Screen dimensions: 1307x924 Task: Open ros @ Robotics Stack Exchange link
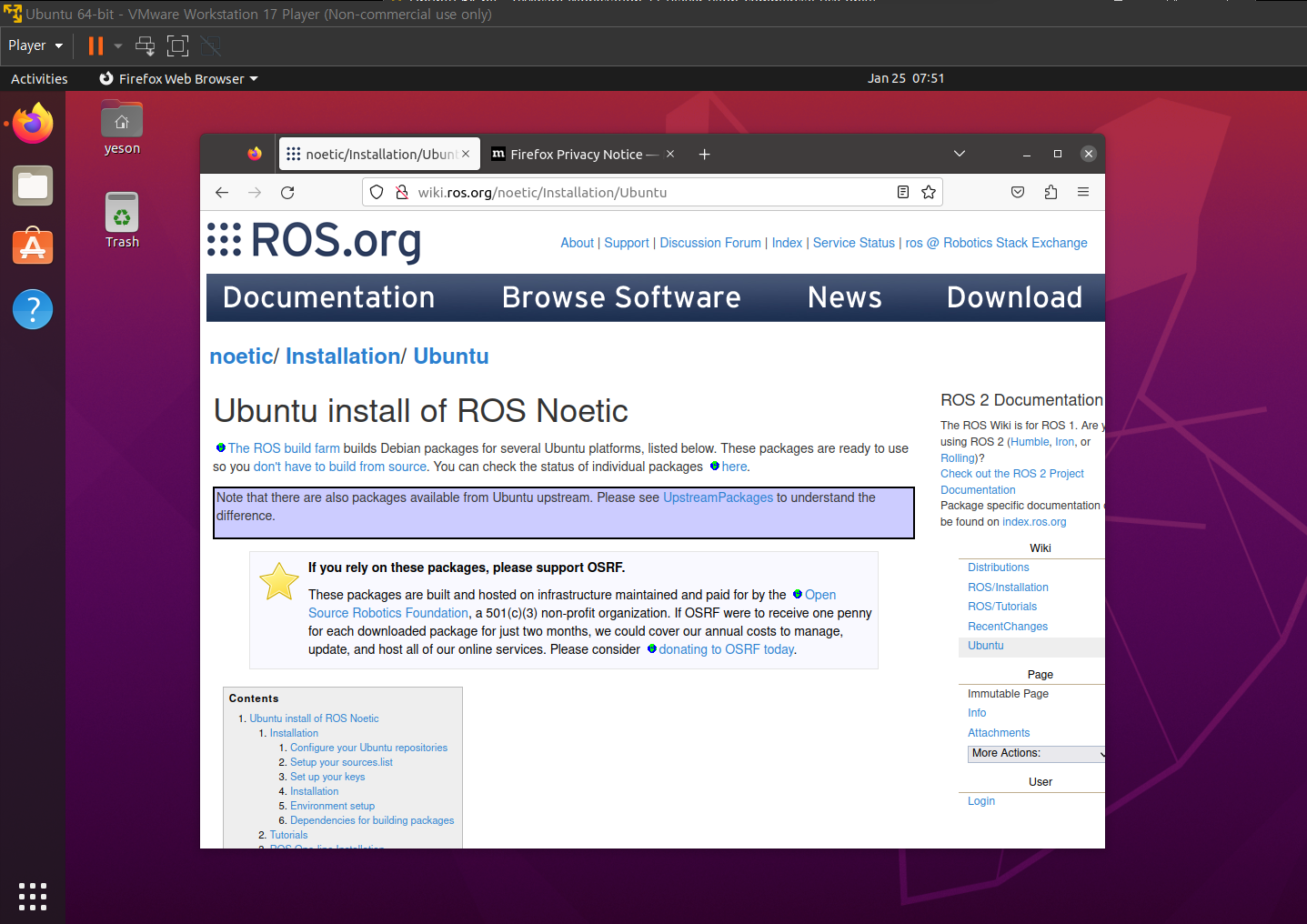pos(996,243)
